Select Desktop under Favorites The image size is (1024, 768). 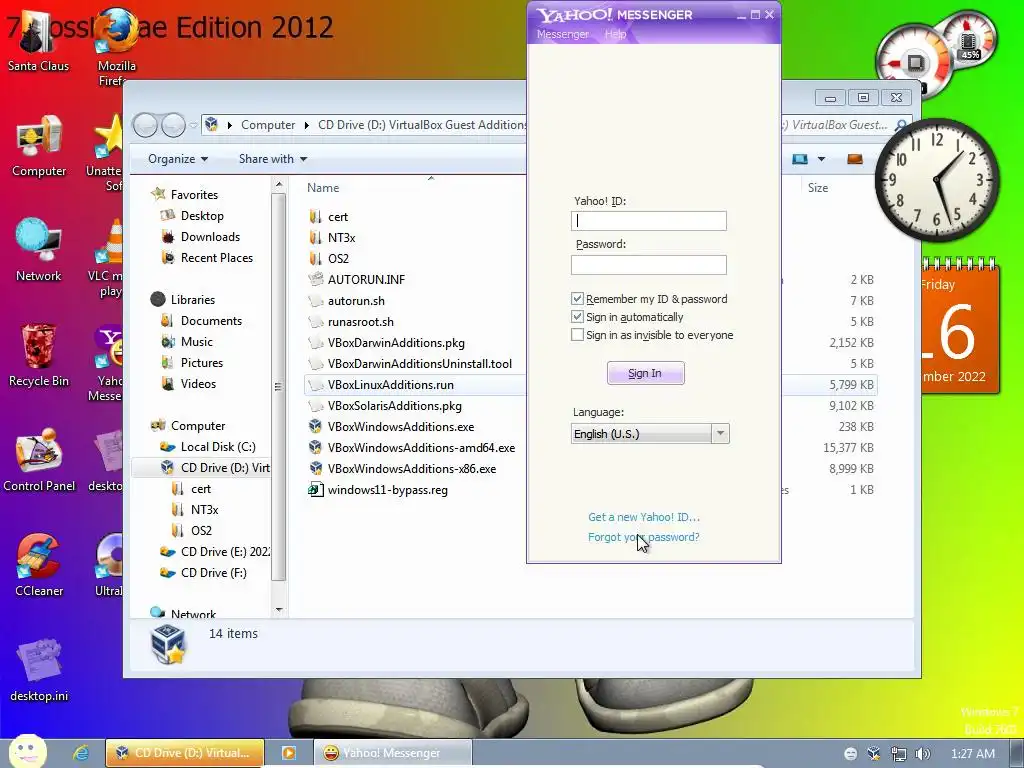click(202, 216)
